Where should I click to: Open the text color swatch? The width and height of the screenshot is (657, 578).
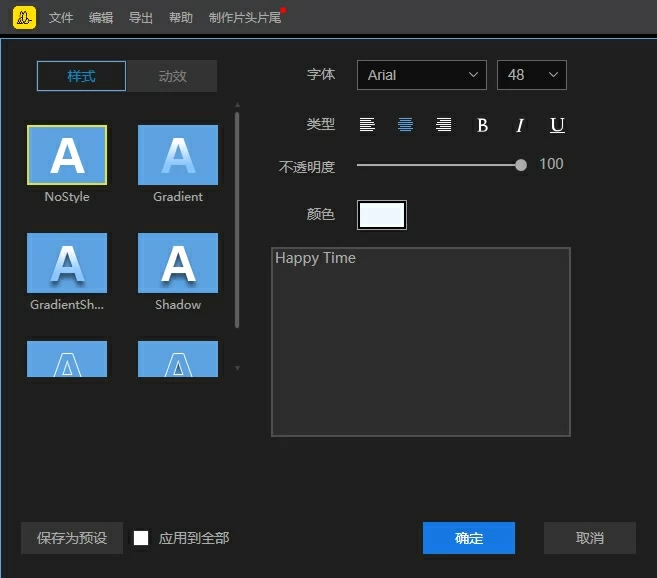pos(382,215)
